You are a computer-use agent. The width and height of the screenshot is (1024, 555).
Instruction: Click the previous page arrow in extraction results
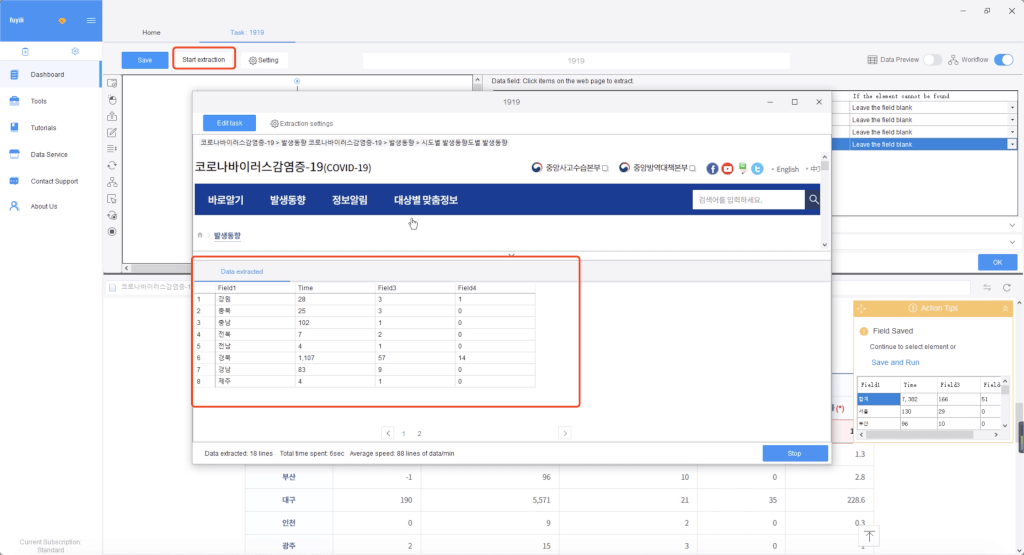tap(388, 433)
